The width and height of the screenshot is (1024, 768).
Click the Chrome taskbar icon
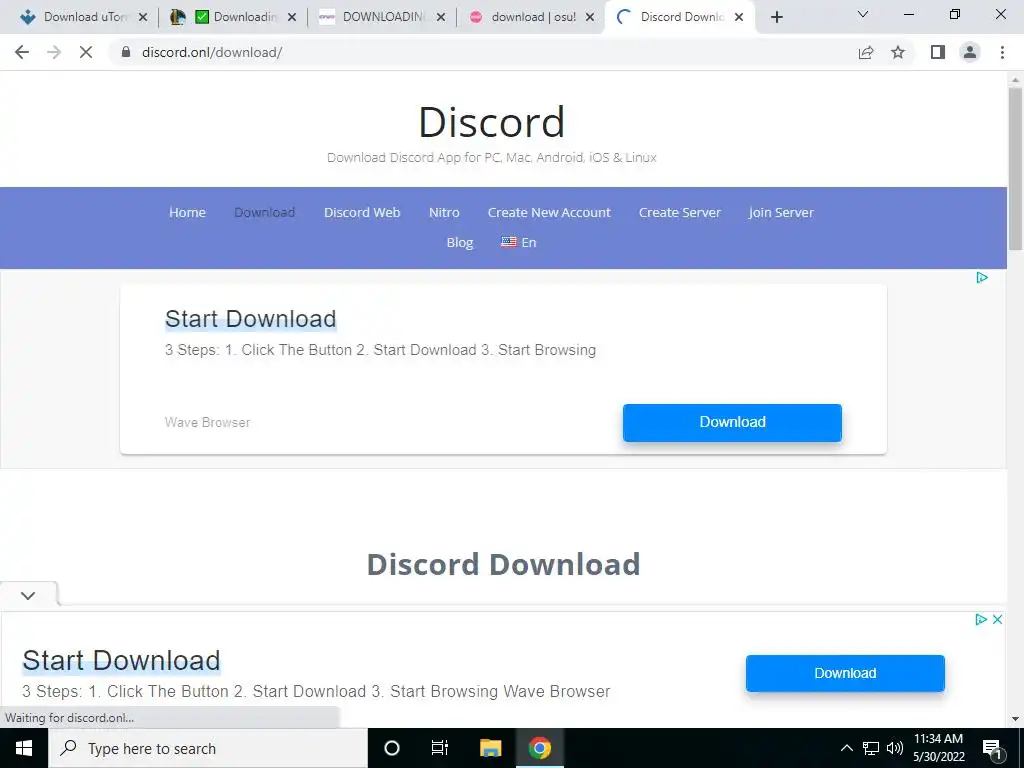coord(539,748)
